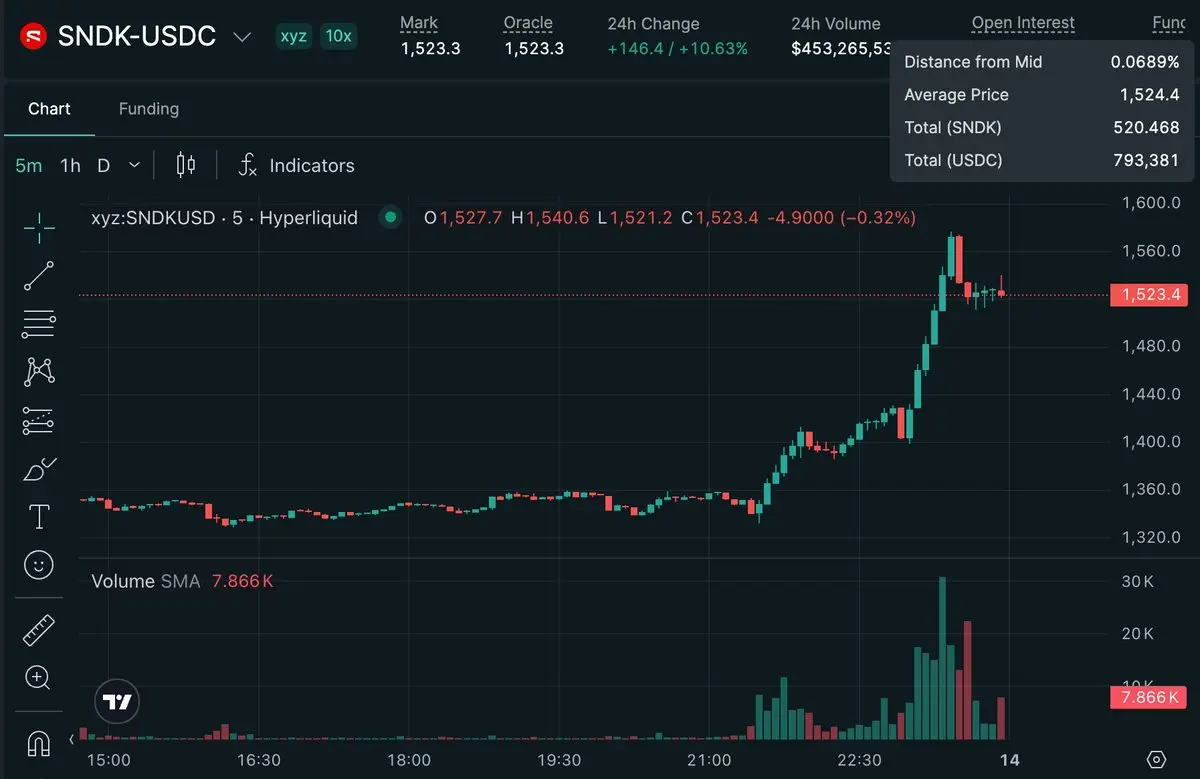Click the 24h Volume label

[836, 23]
